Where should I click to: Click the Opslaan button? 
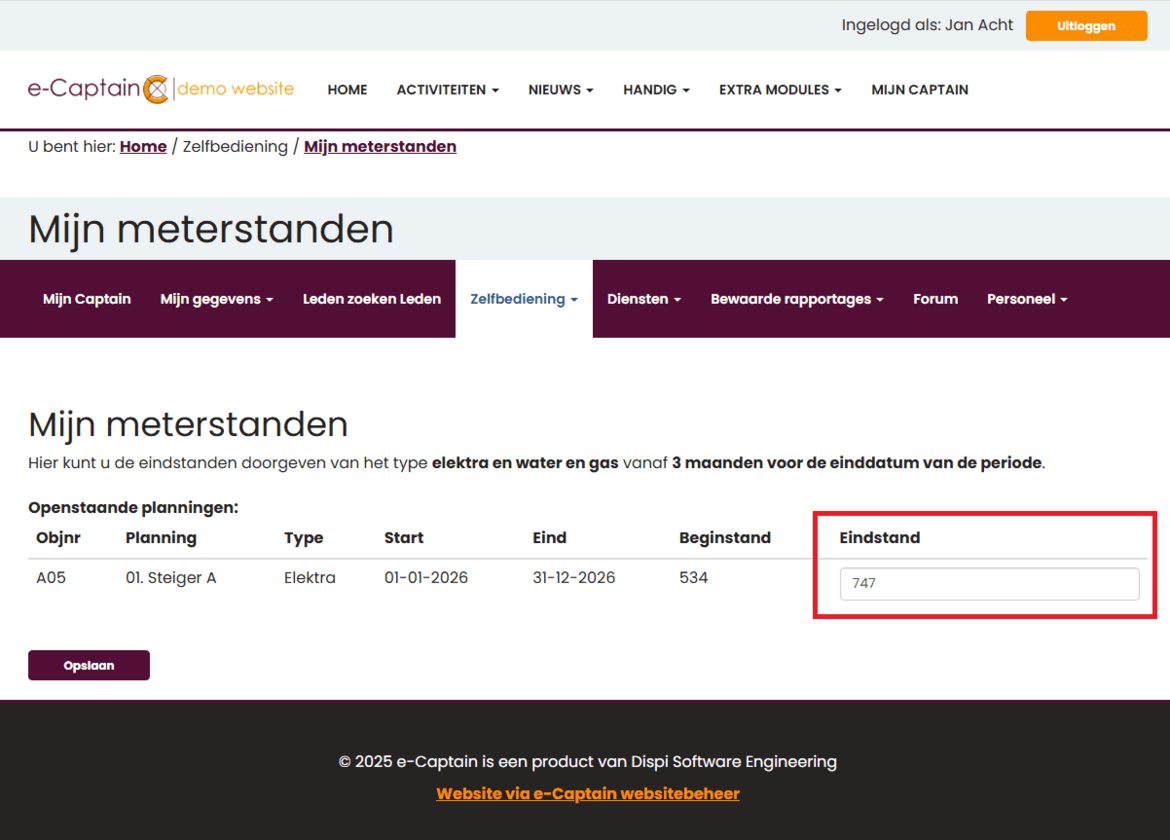pyautogui.click(x=89, y=665)
